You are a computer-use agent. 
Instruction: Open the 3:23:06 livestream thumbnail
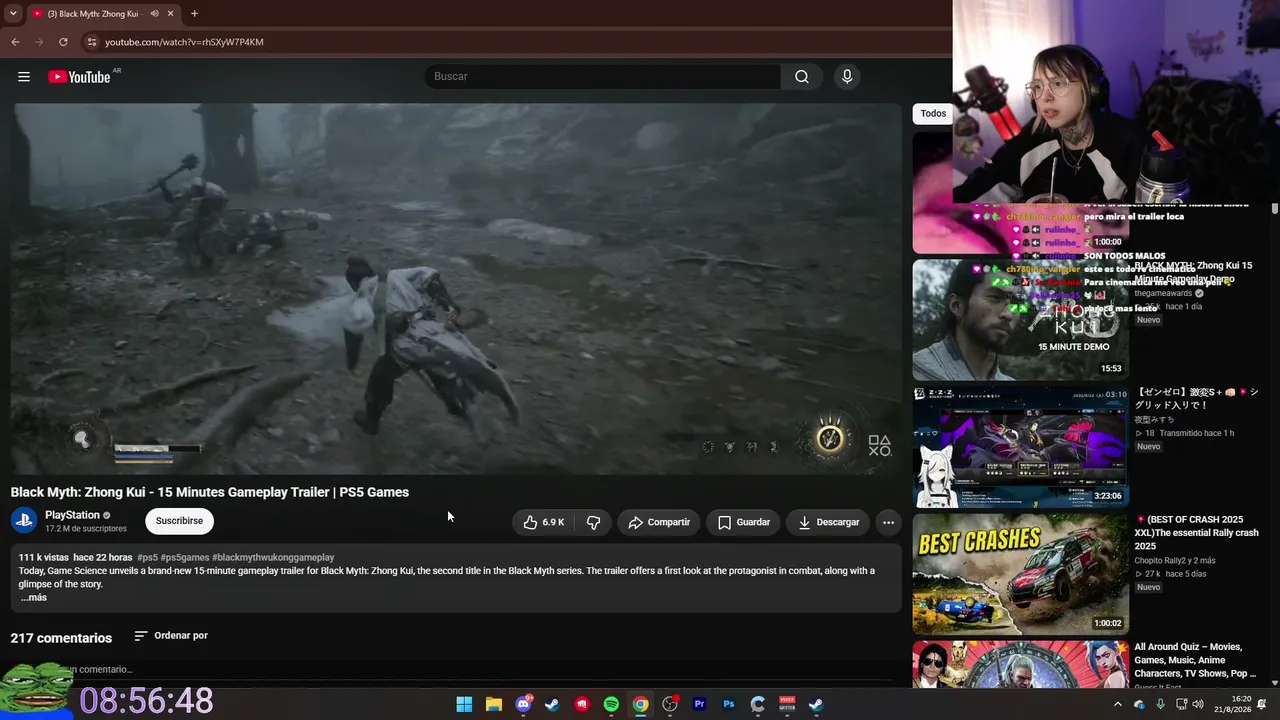(1020, 447)
